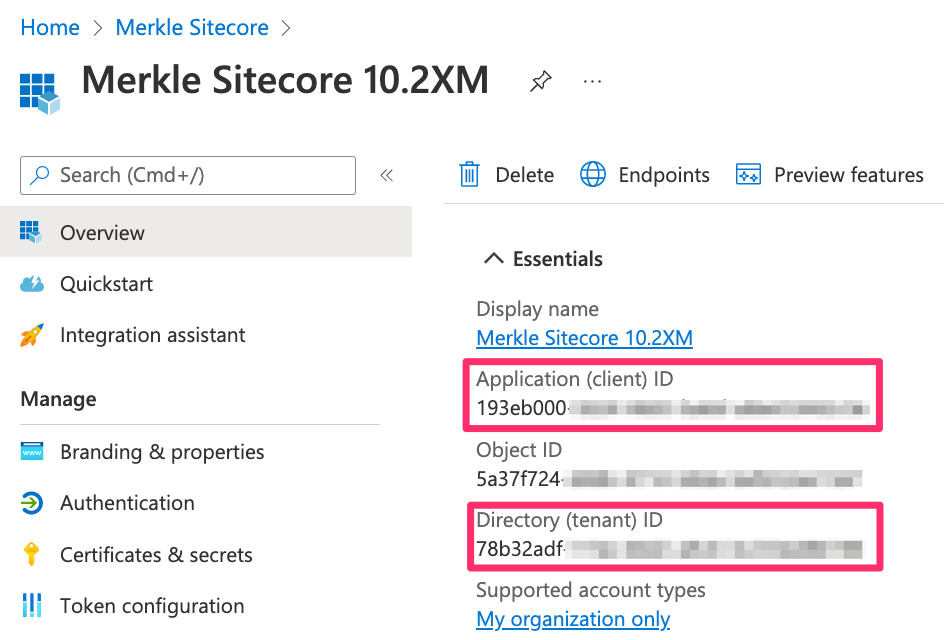Click the Token configuration bars icon

pos(32,605)
